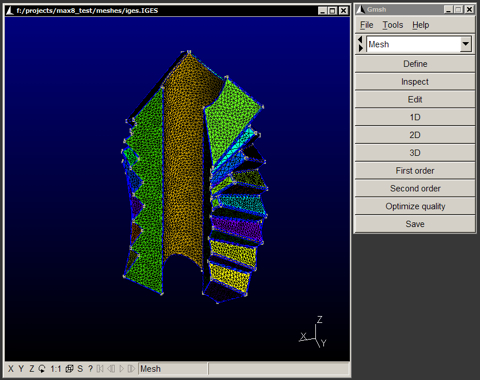Click the Define button
Image resolution: width=480 pixels, height=380 pixels.
(415, 64)
